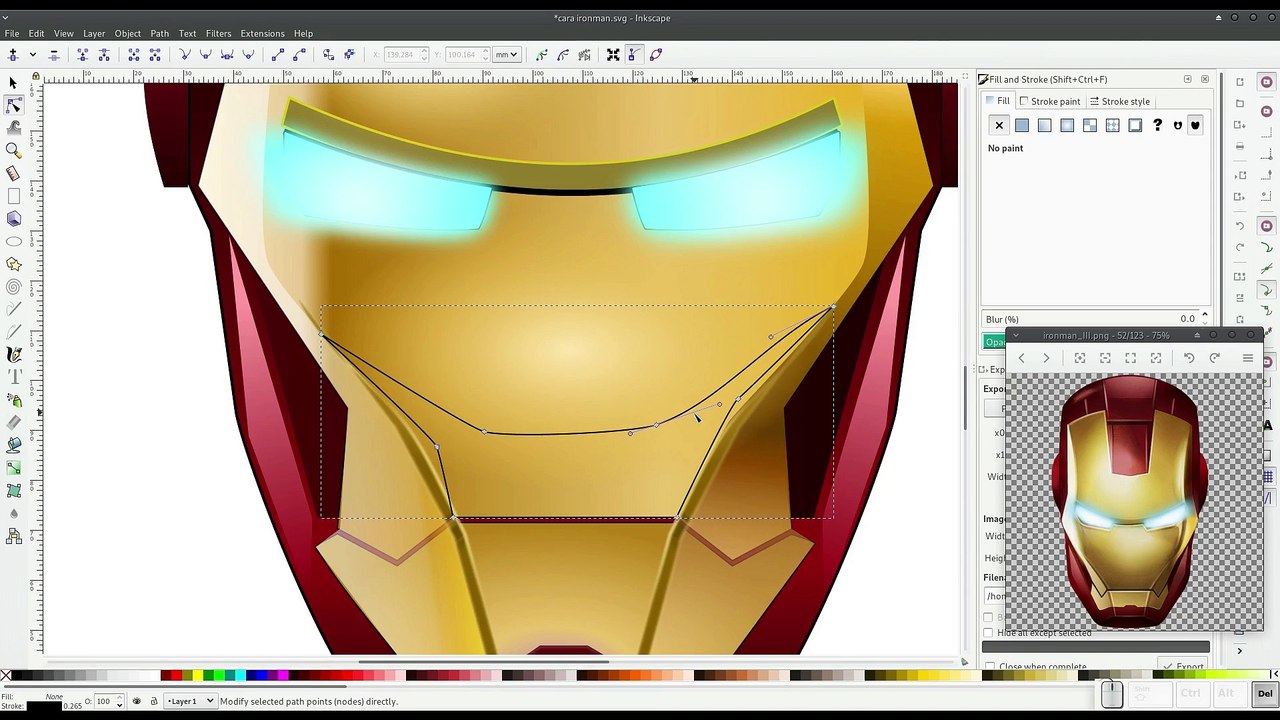Switch to Stroke paint tab

(1049, 101)
